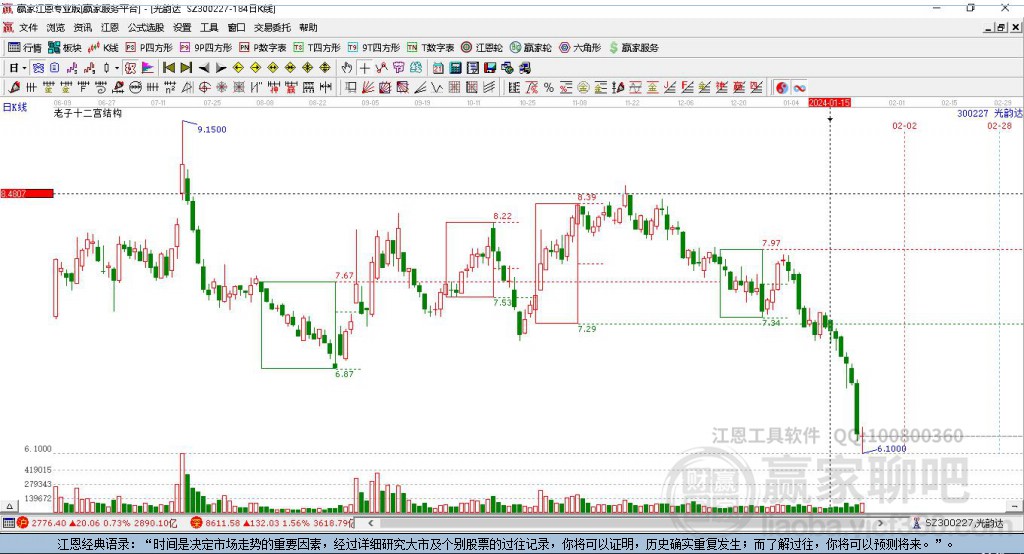
Task: Click the percent % tool icon
Action: coord(549,88)
